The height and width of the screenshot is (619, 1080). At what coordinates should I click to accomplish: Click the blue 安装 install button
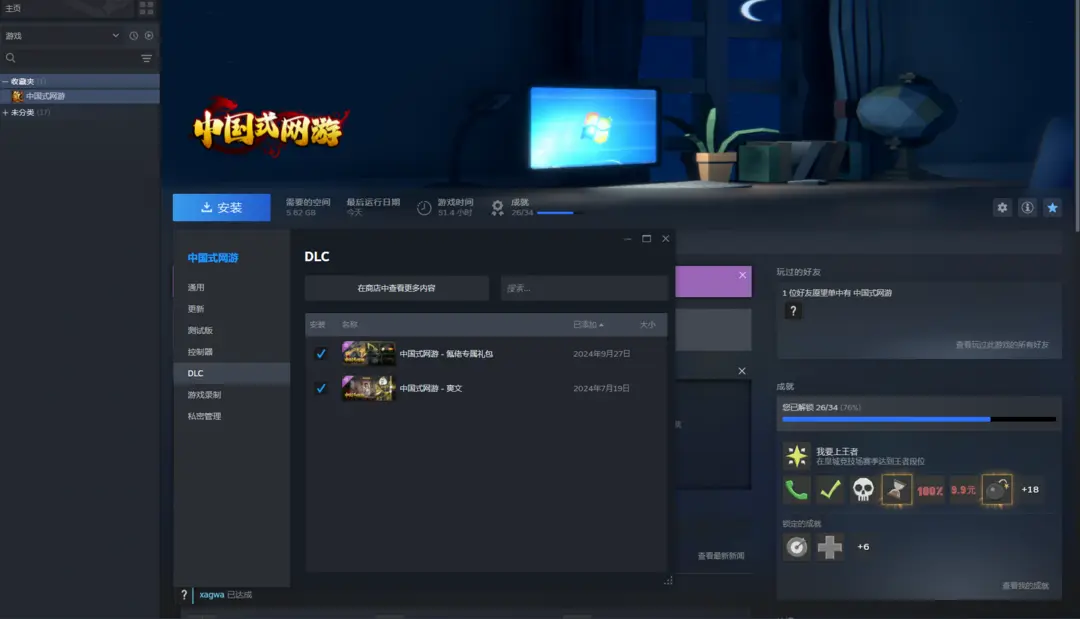tap(221, 207)
